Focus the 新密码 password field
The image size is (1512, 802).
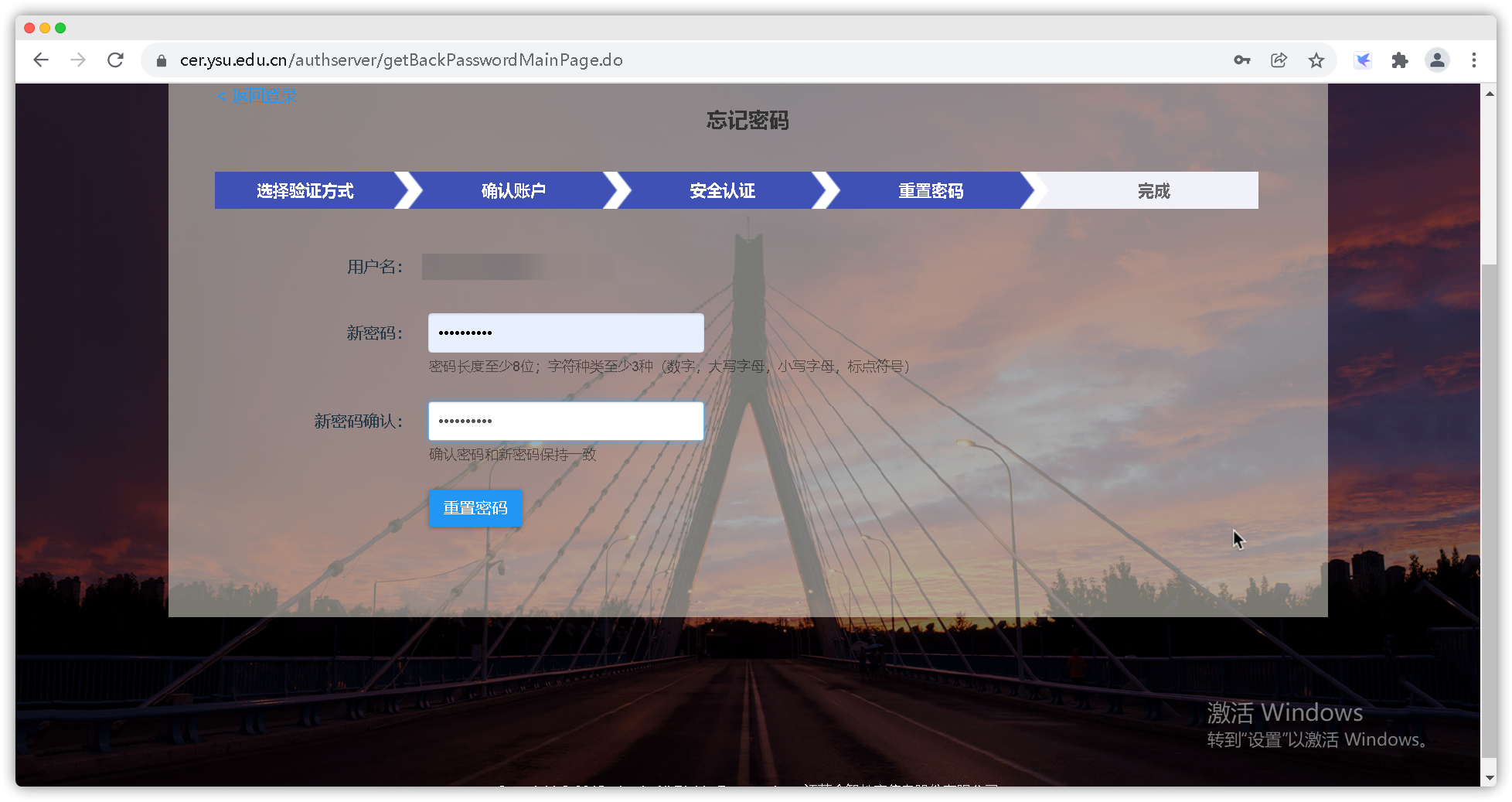(x=566, y=333)
